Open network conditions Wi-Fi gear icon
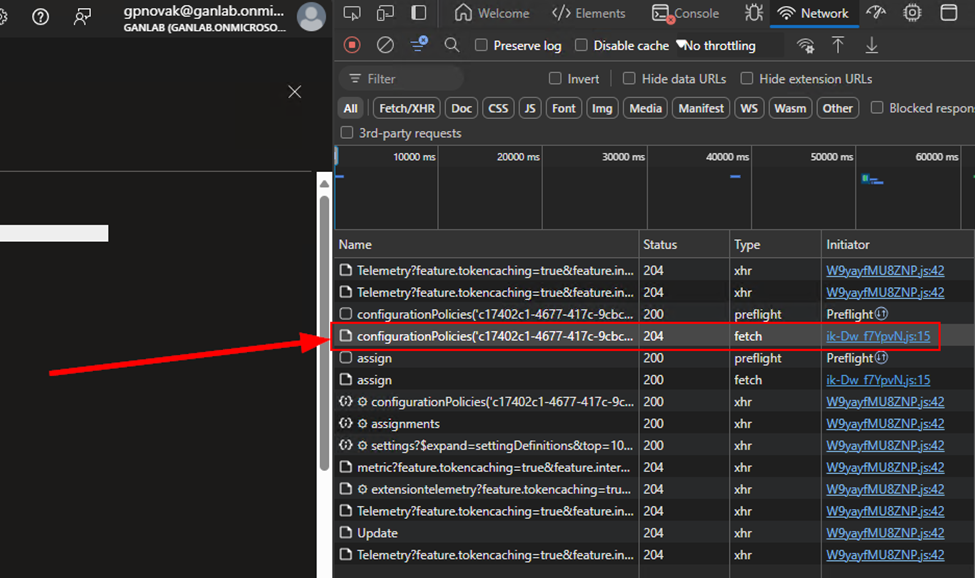This screenshot has height=578, width=975. 805,46
